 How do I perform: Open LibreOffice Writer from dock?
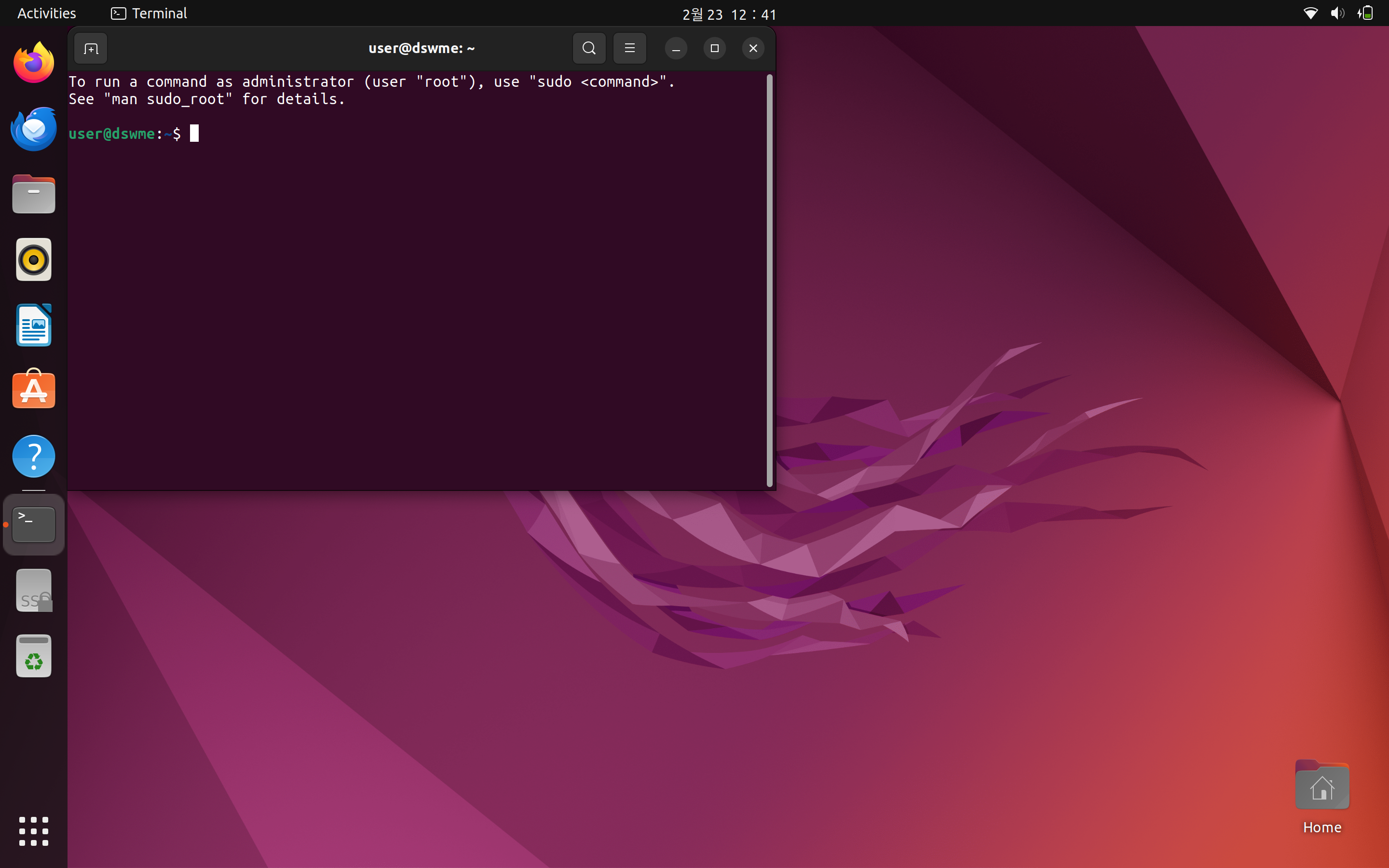click(33, 325)
